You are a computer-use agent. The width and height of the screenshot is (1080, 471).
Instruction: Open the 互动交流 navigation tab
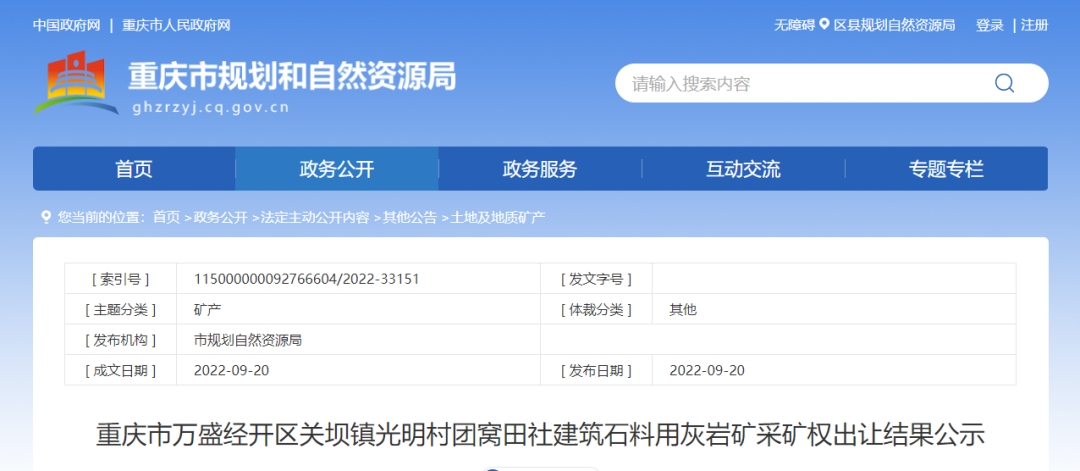click(x=742, y=169)
